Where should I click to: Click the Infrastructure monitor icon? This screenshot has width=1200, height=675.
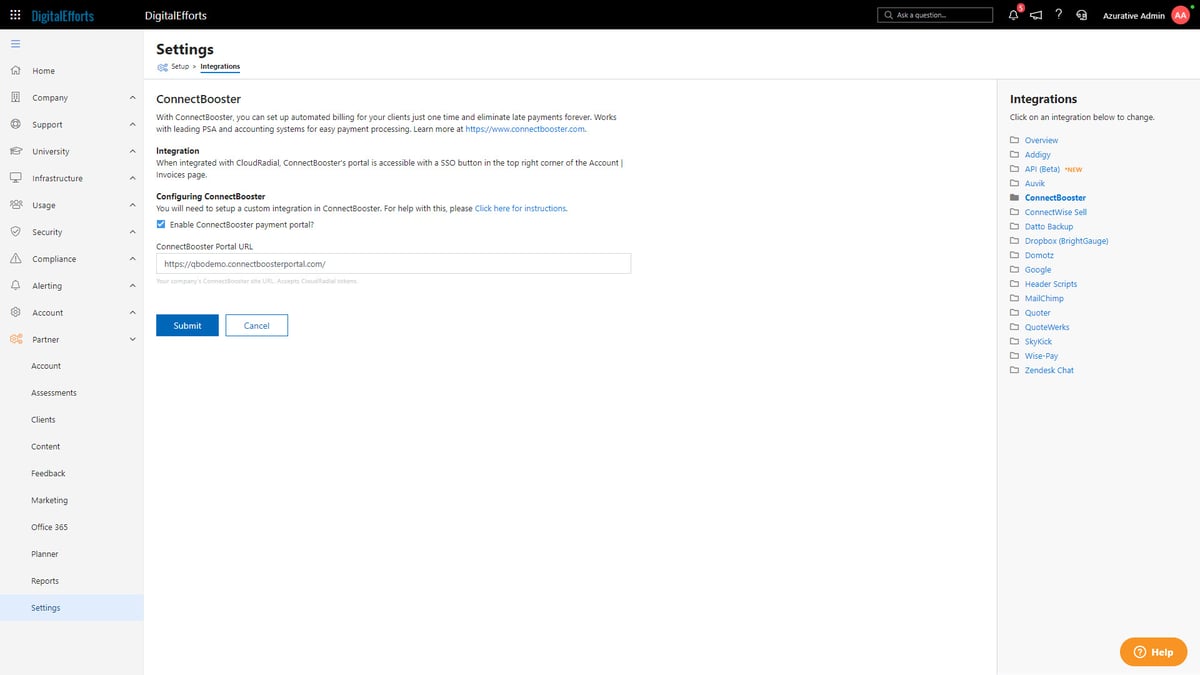pyautogui.click(x=15, y=178)
